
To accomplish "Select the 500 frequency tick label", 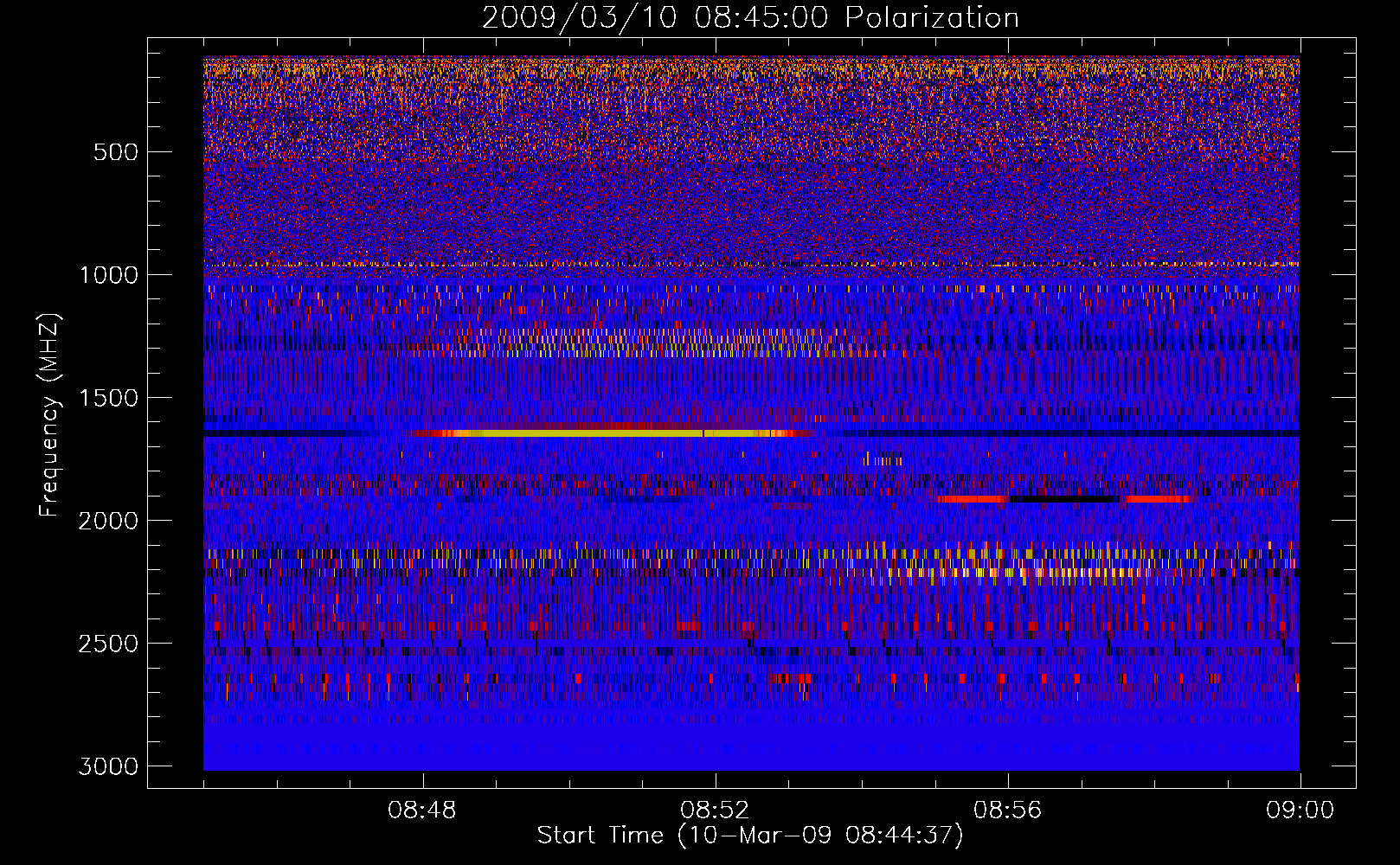I will click(x=116, y=152).
